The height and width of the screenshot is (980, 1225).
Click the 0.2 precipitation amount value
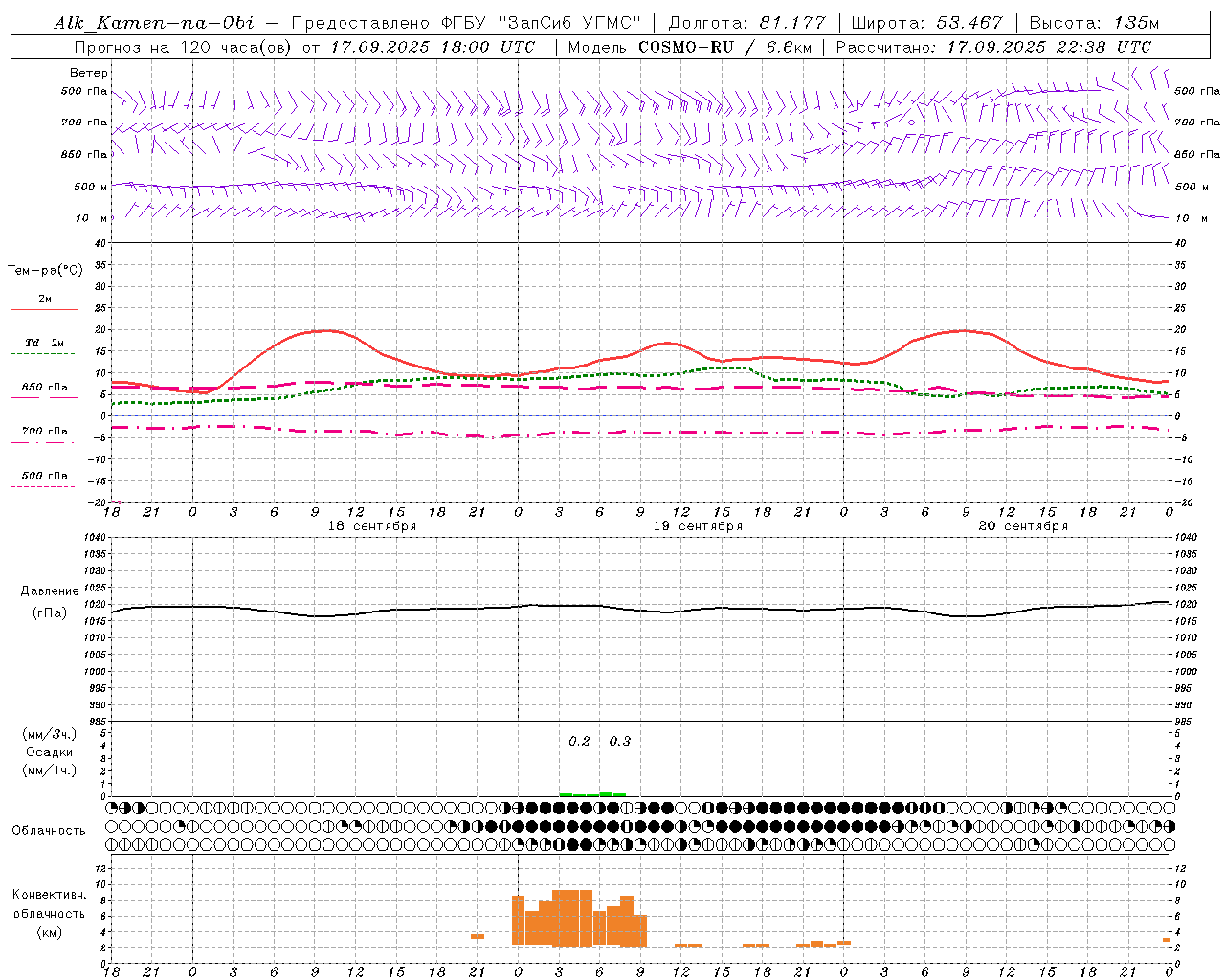click(580, 741)
